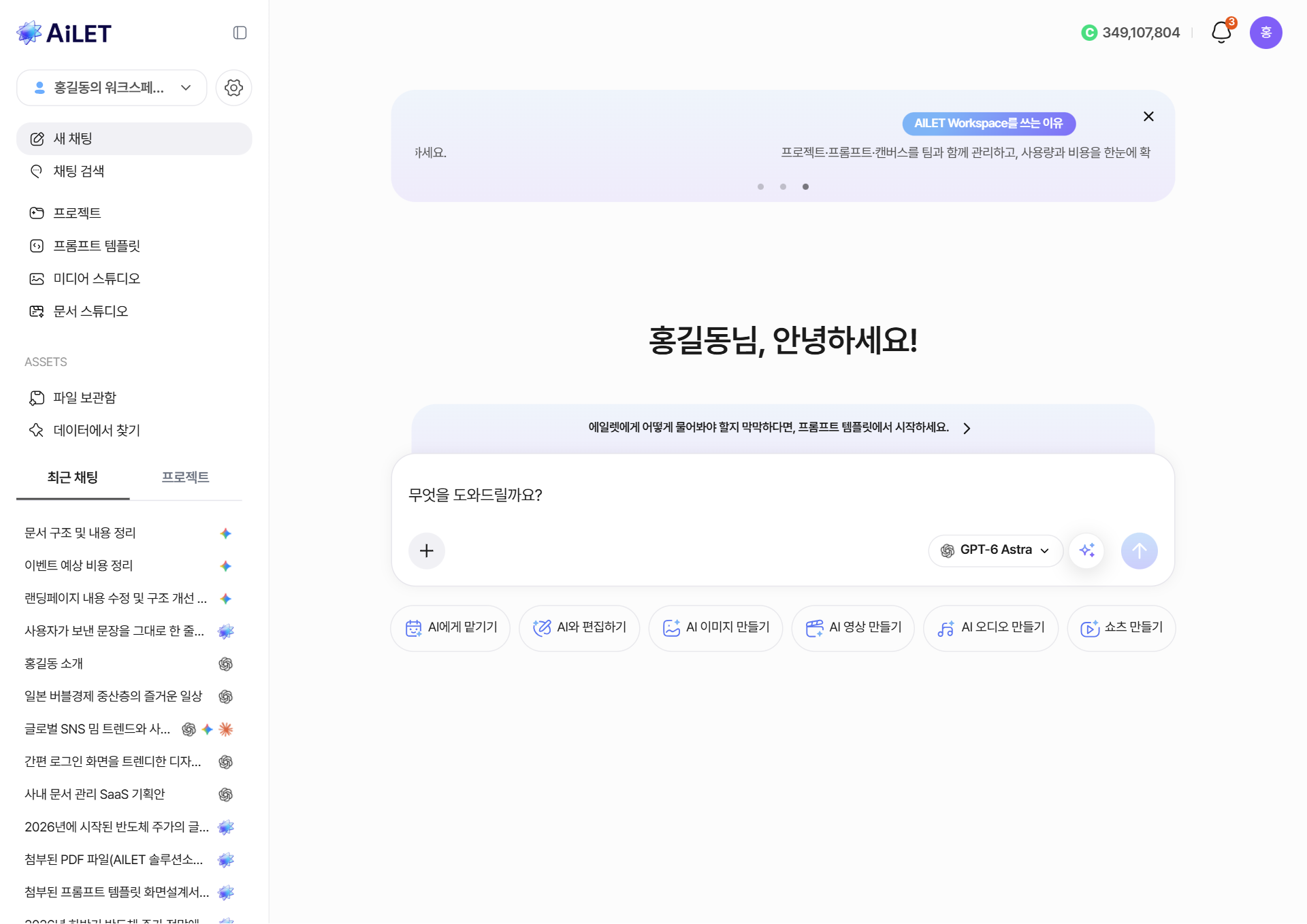Expand hint banner chevron arrow
This screenshot has height=924, width=1307.
967,428
